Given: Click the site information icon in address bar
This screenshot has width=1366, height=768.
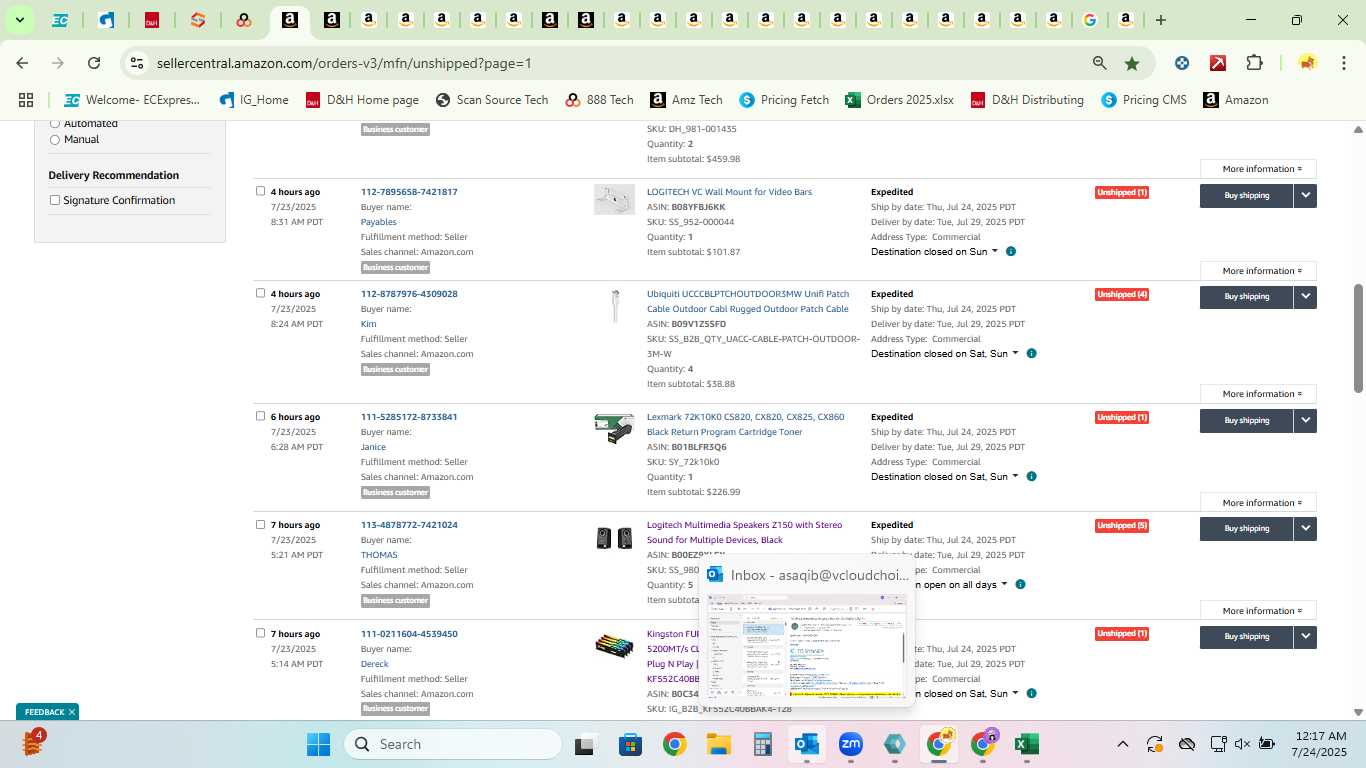Looking at the screenshot, I should pyautogui.click(x=137, y=63).
